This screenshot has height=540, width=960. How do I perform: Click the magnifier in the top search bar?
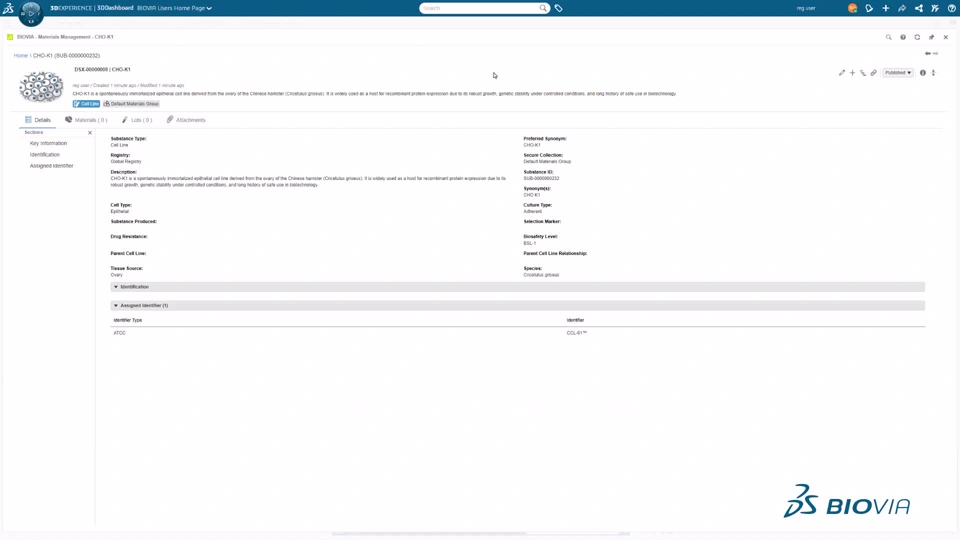(x=543, y=8)
